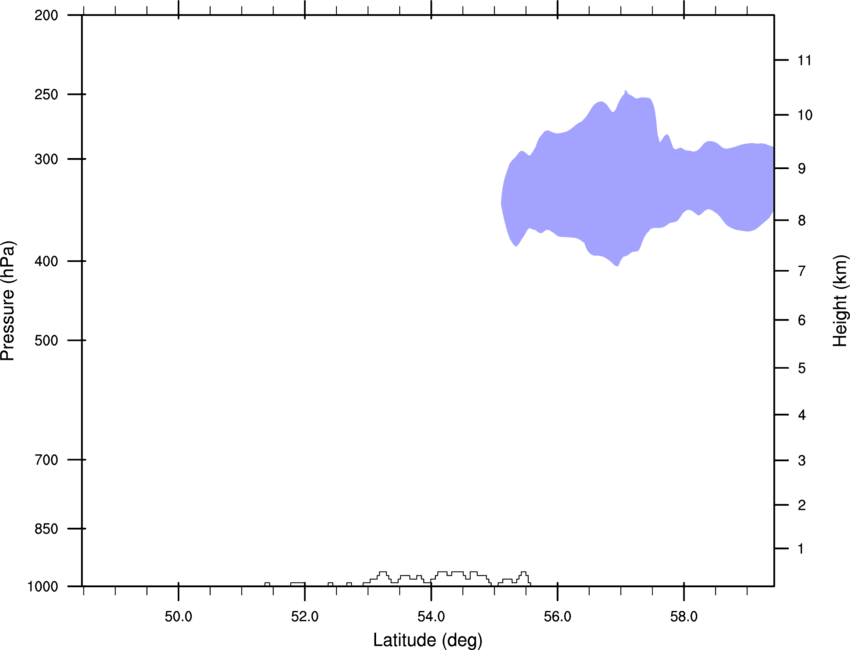Select the 400 hPa pressure label

pos(46,261)
